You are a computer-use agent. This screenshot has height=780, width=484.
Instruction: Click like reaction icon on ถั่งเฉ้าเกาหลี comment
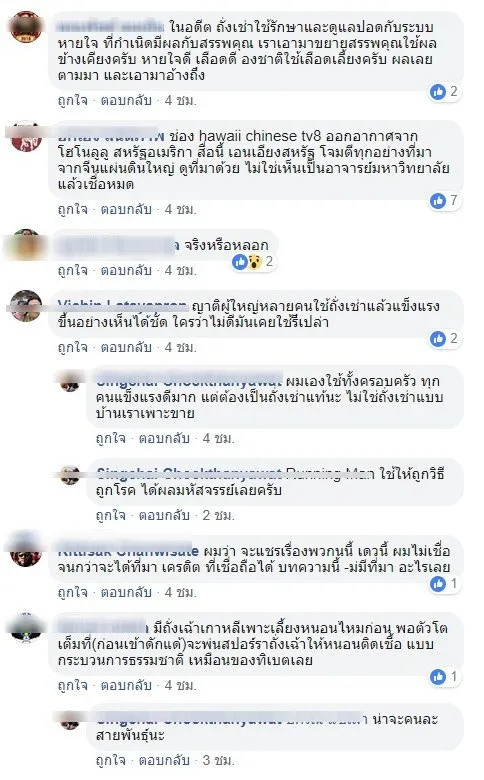[438, 677]
